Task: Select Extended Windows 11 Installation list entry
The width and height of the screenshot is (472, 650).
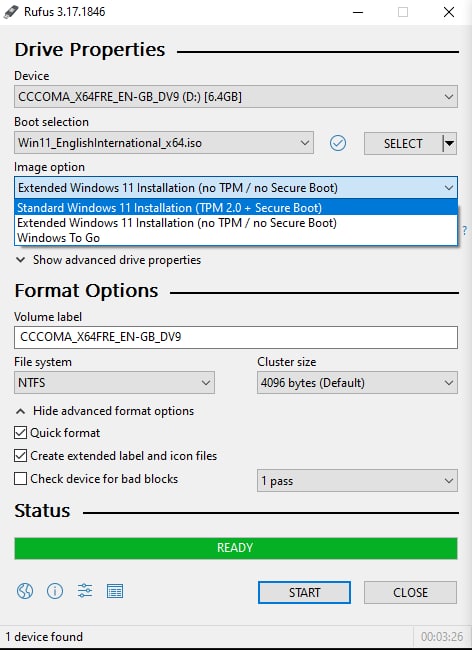Action: click(236, 223)
